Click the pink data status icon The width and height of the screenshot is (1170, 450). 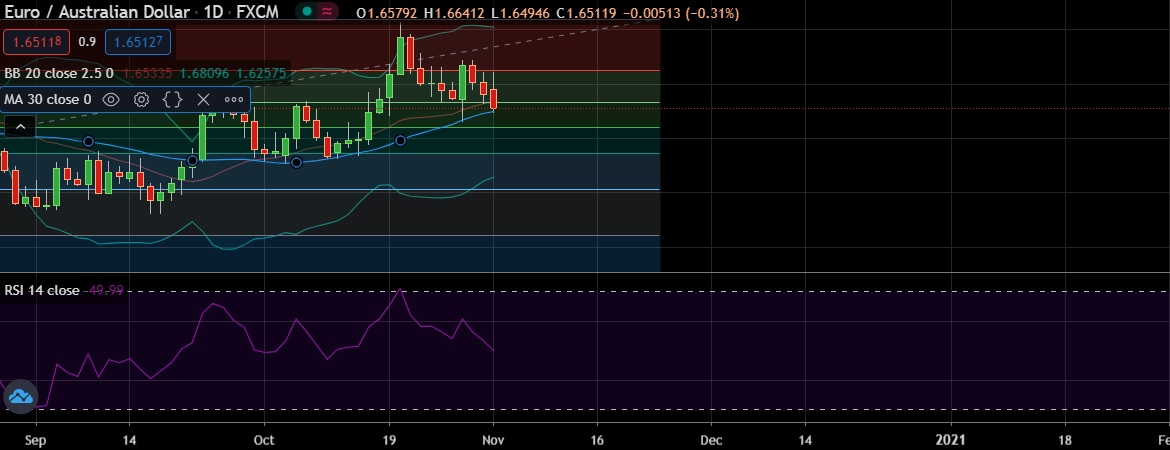pos(327,13)
